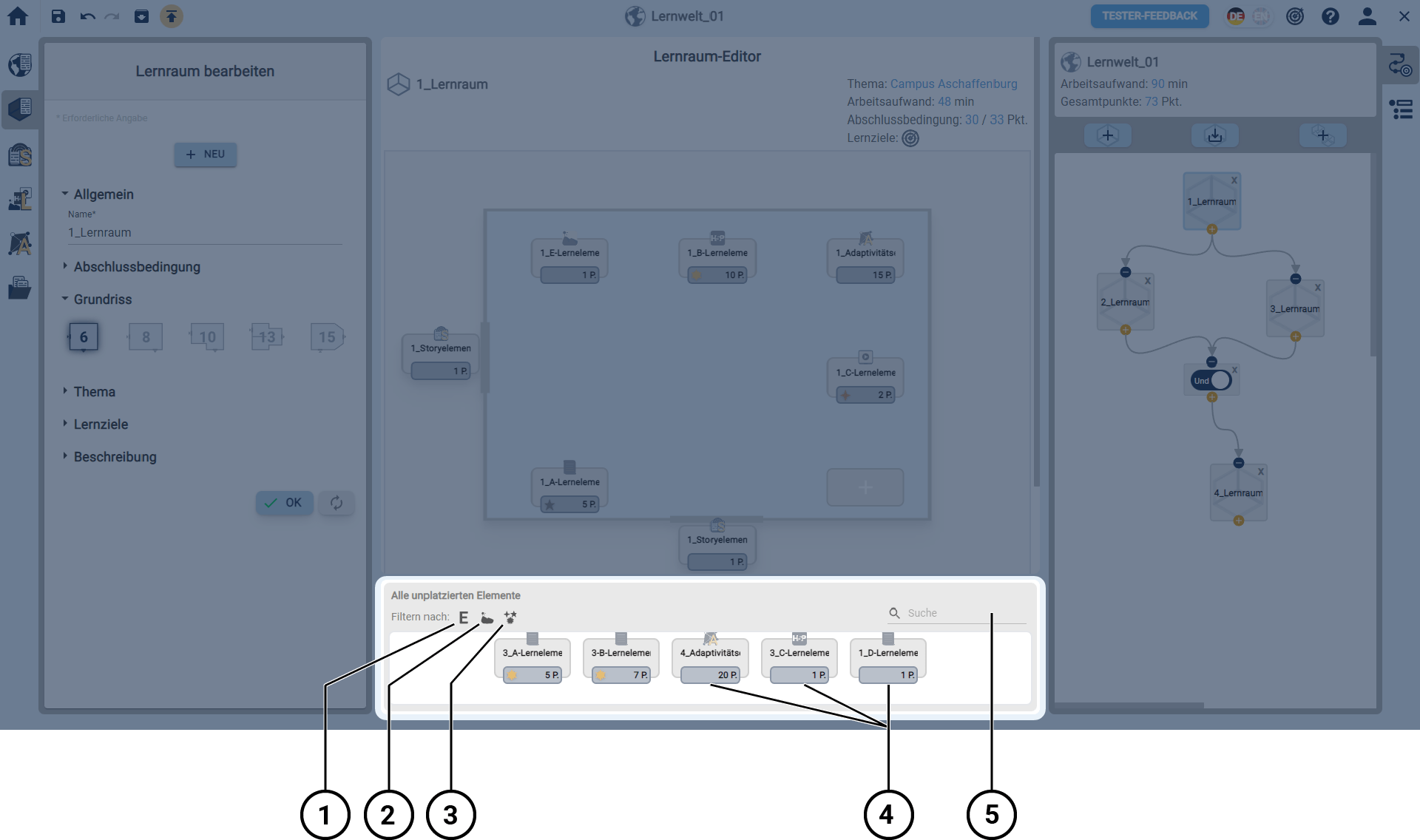Image resolution: width=1420 pixels, height=840 pixels.
Task: Click the NEU button
Action: click(206, 154)
